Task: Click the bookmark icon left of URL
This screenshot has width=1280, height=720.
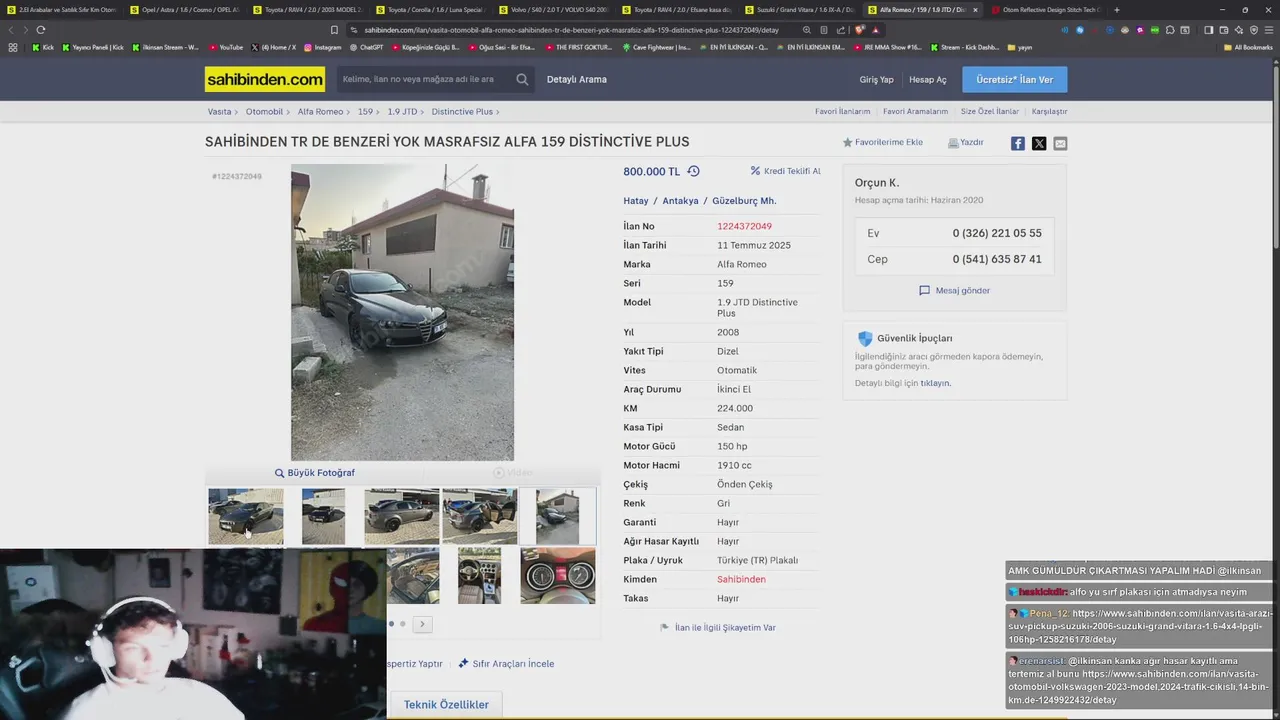Action: click(334, 30)
